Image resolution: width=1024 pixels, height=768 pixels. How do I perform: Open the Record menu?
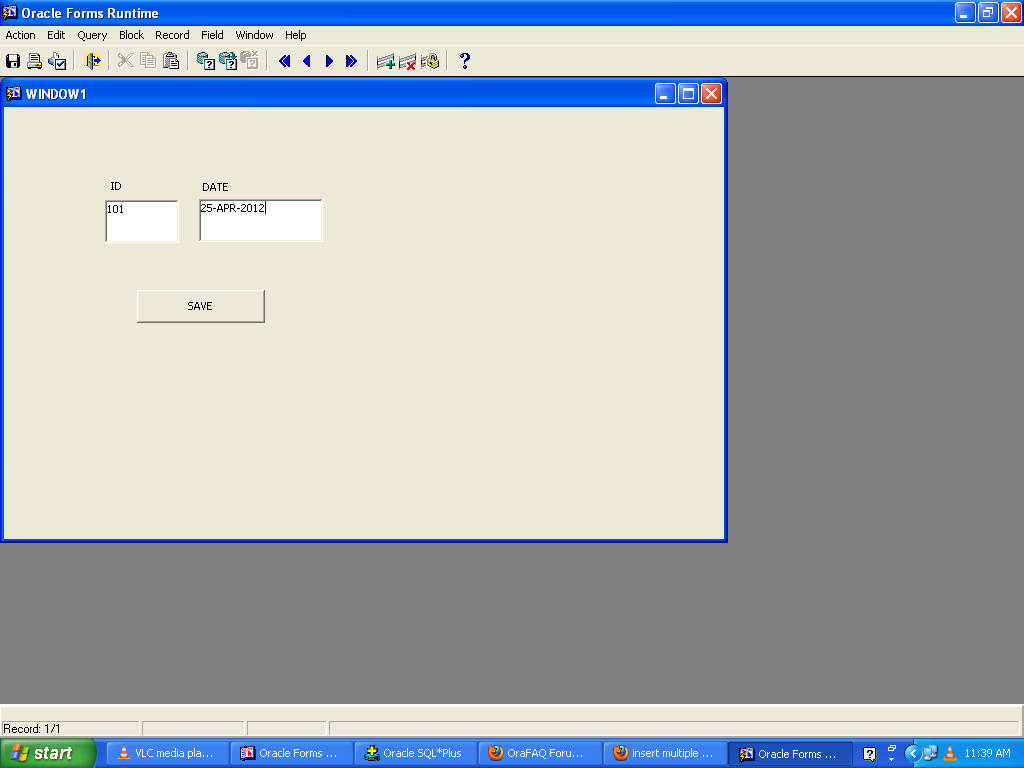point(172,35)
